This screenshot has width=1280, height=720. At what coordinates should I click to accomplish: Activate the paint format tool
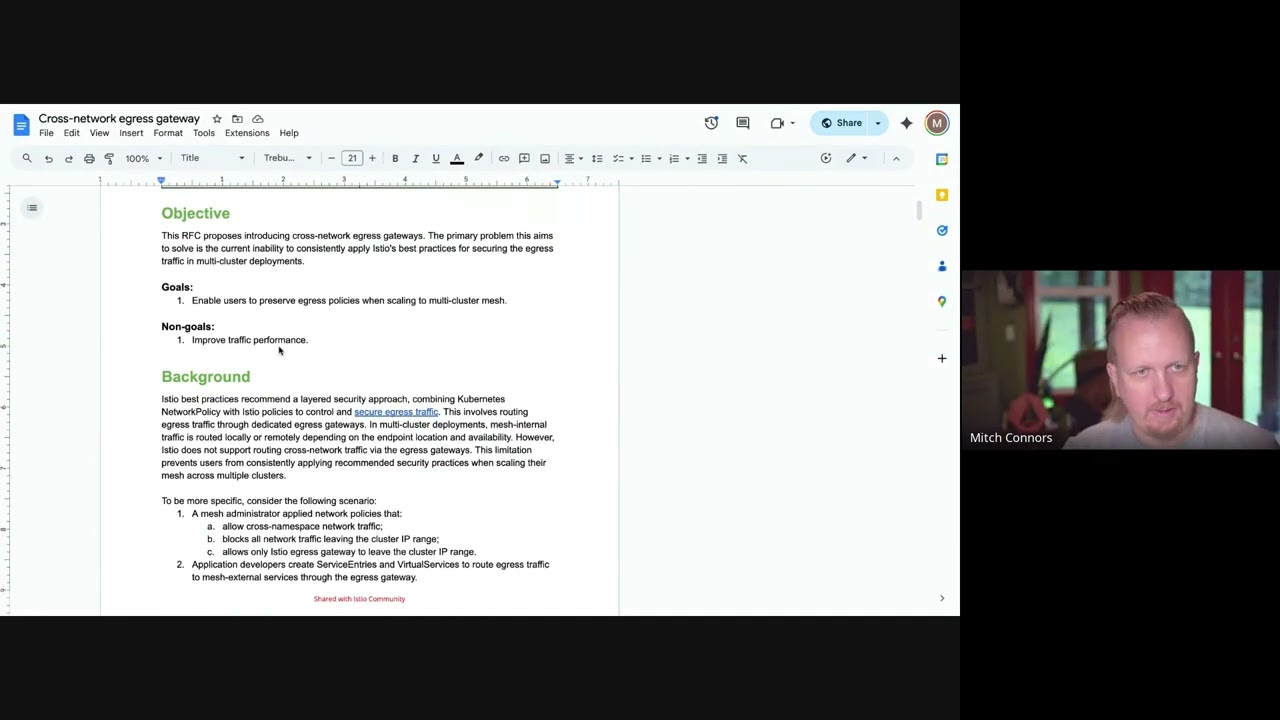(x=109, y=158)
